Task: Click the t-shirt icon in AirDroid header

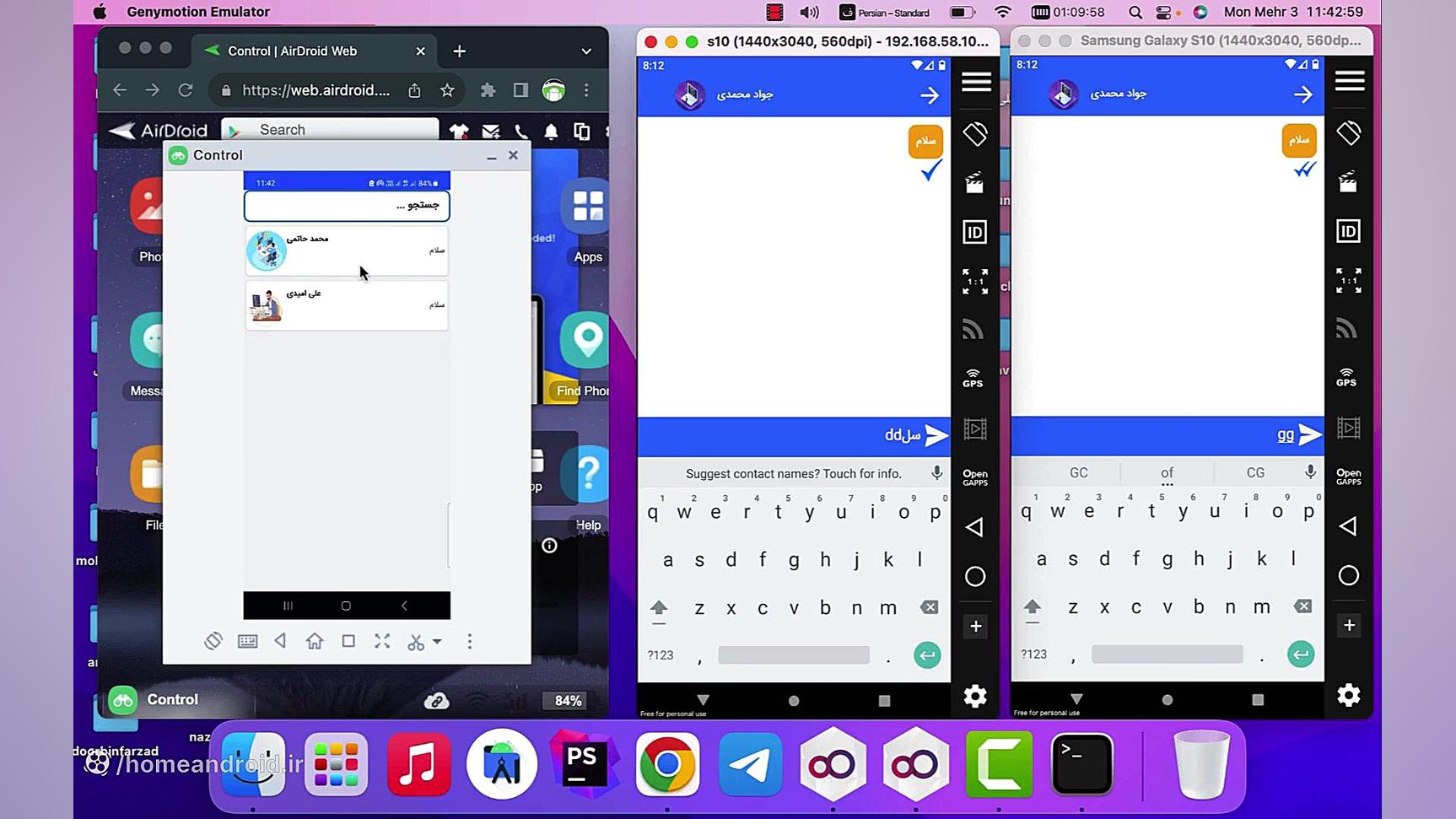Action: click(x=458, y=131)
